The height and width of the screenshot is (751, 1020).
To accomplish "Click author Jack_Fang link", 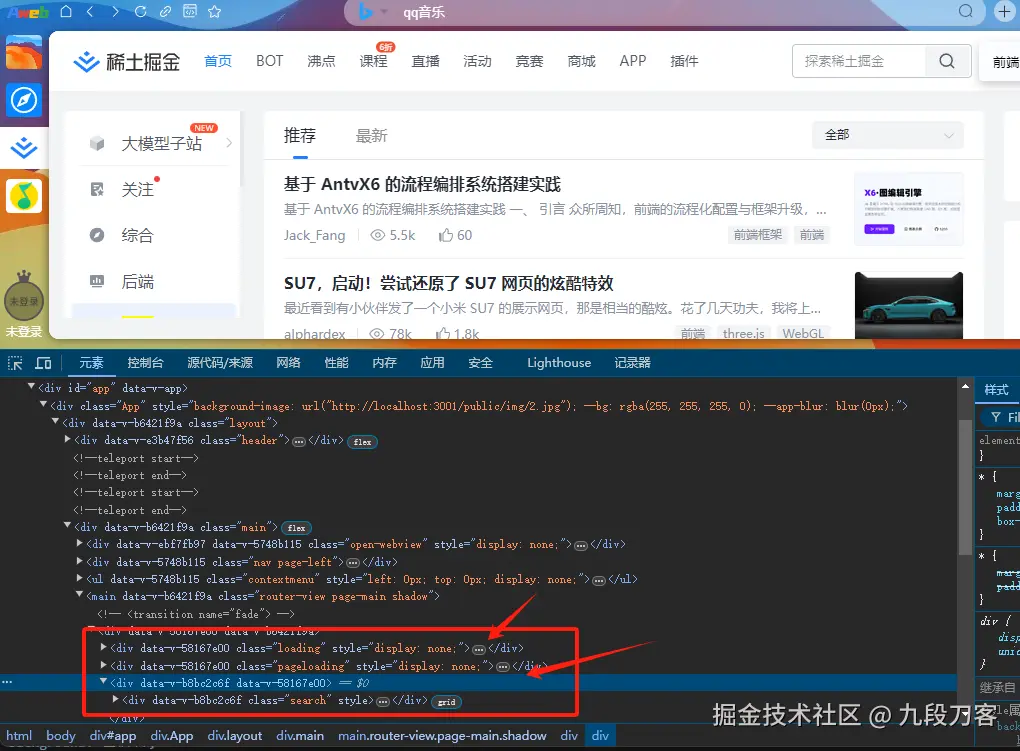I will coord(314,235).
